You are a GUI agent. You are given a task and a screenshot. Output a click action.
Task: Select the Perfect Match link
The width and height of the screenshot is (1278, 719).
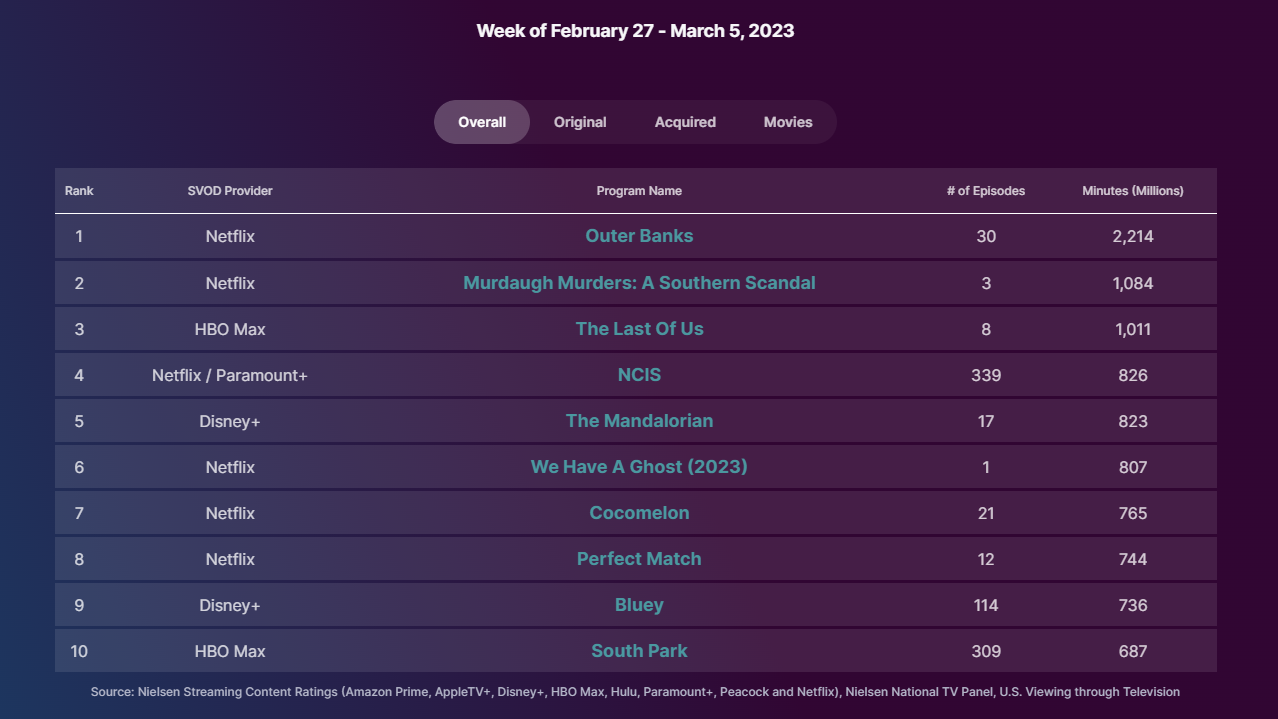pos(639,559)
